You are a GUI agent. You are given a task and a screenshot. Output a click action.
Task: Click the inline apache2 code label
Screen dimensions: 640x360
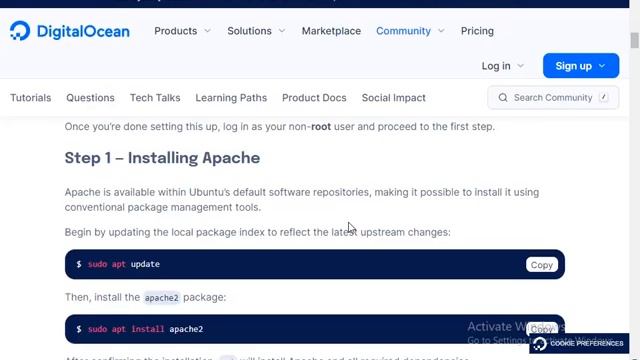pos(162,298)
